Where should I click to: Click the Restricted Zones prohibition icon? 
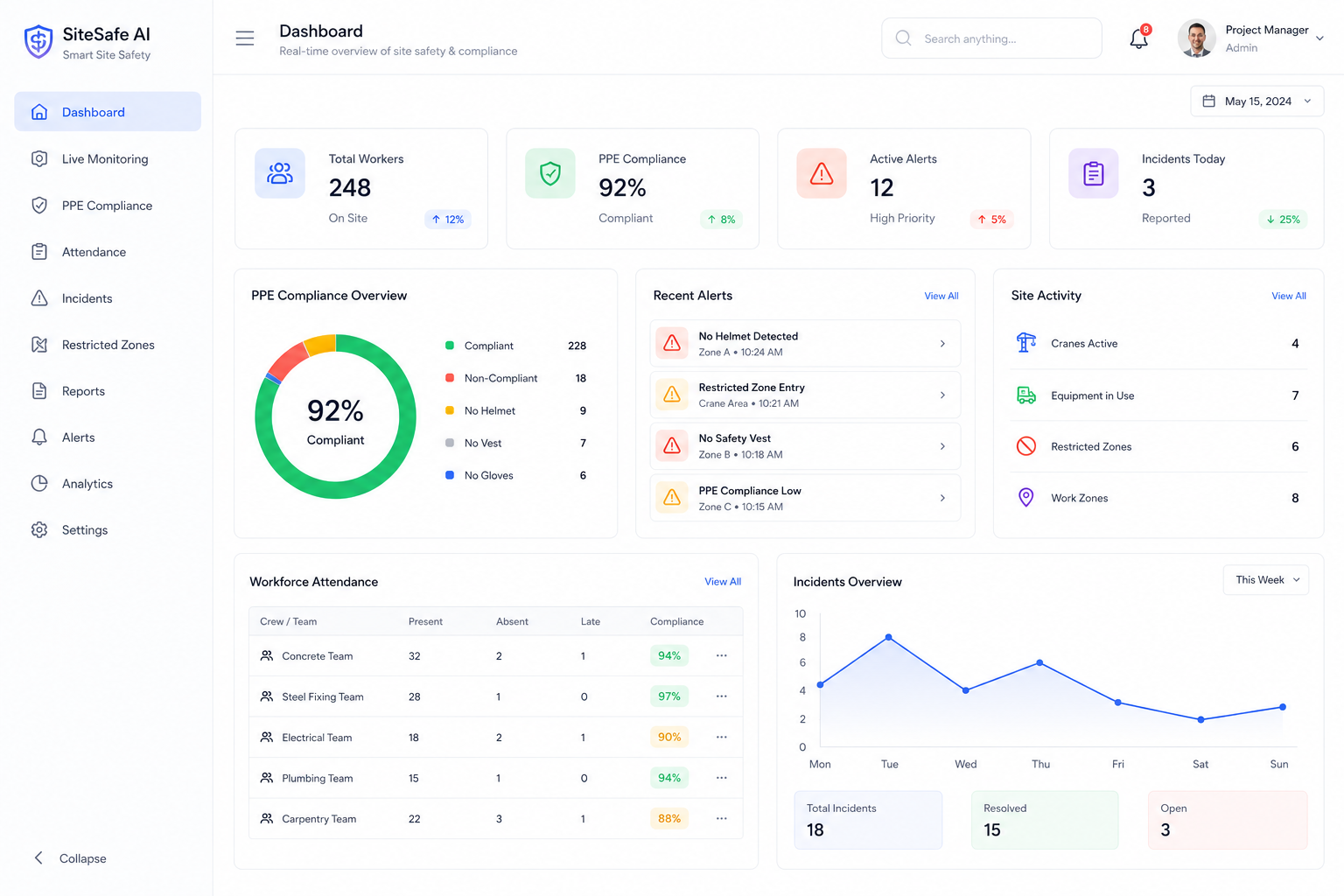[1026, 446]
